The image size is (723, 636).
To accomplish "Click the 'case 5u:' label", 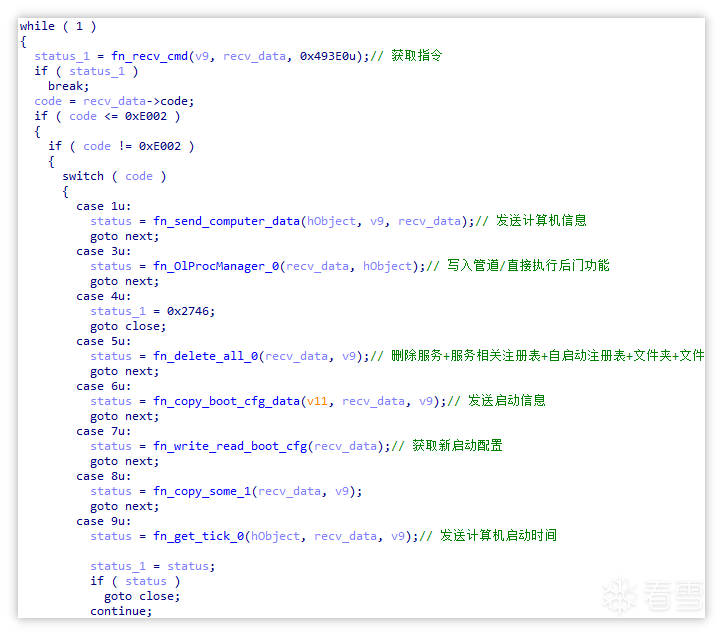I will 104,341.
